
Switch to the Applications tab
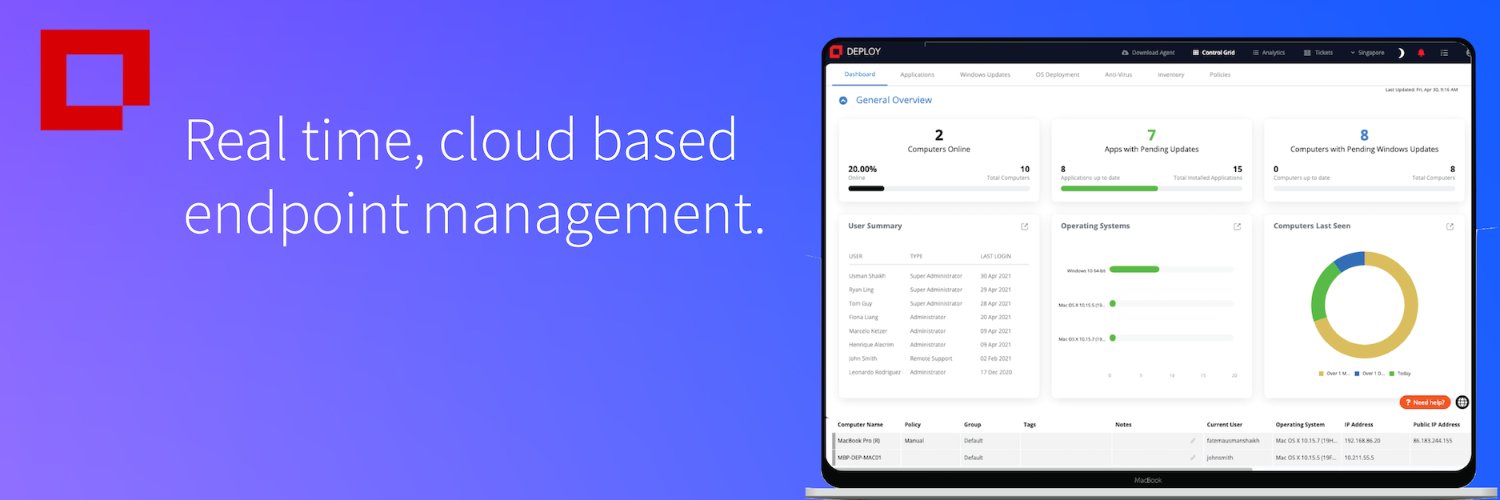click(917, 75)
